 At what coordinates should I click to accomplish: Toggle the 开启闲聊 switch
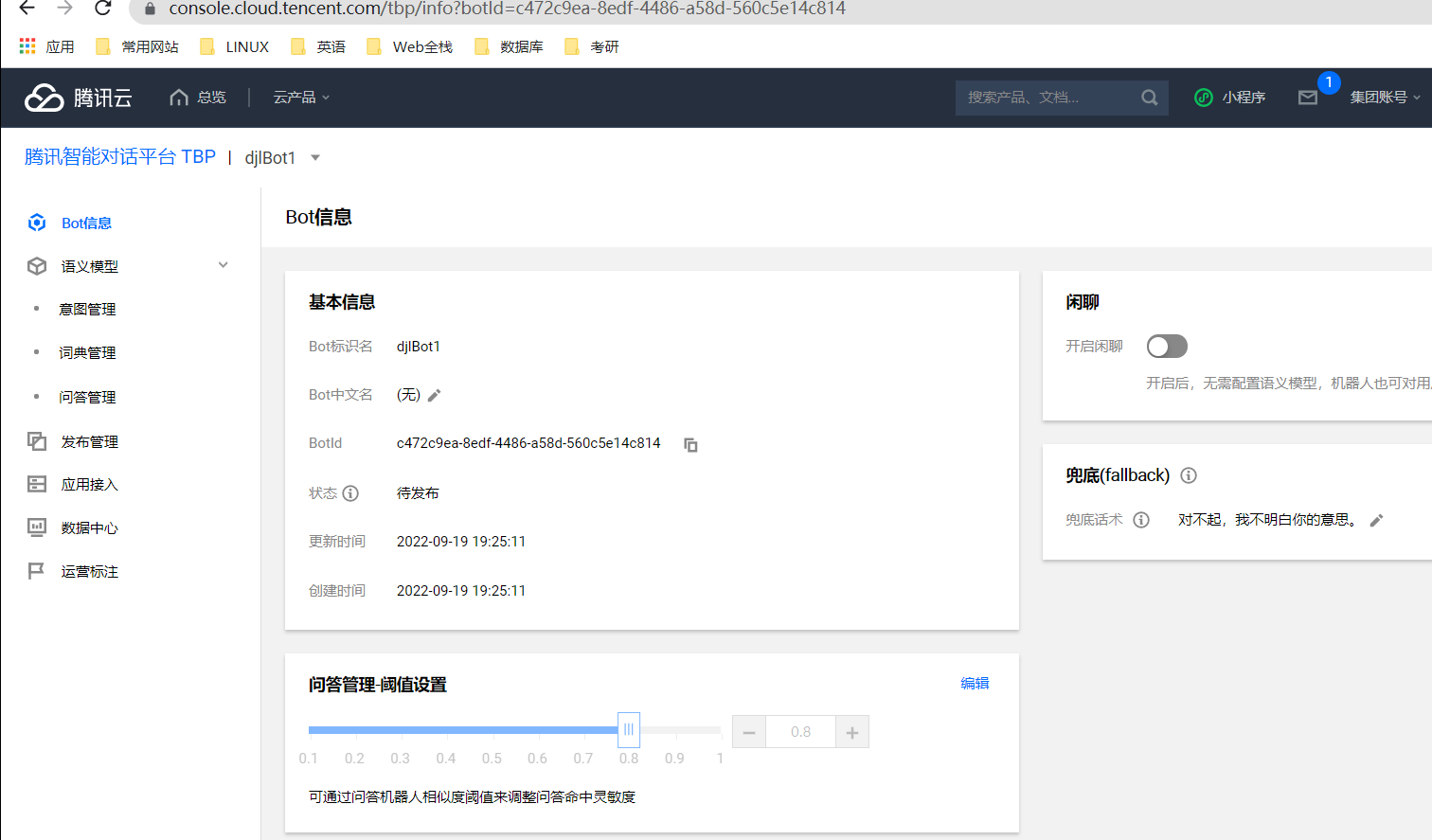tap(1167, 347)
